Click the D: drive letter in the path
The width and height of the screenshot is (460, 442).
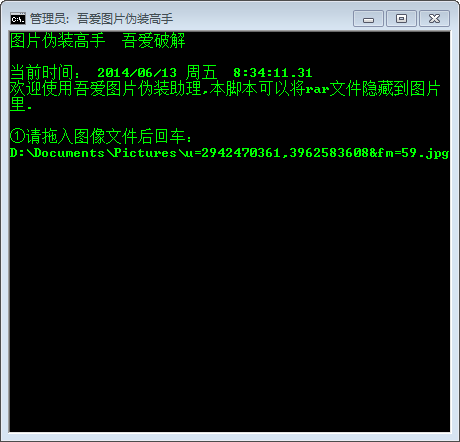click(x=18, y=153)
